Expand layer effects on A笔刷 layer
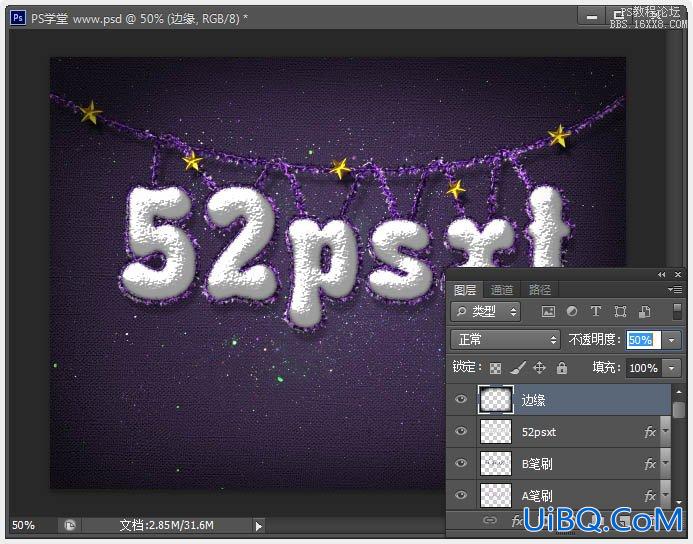Screen dimensions: 693x544 point(665,495)
